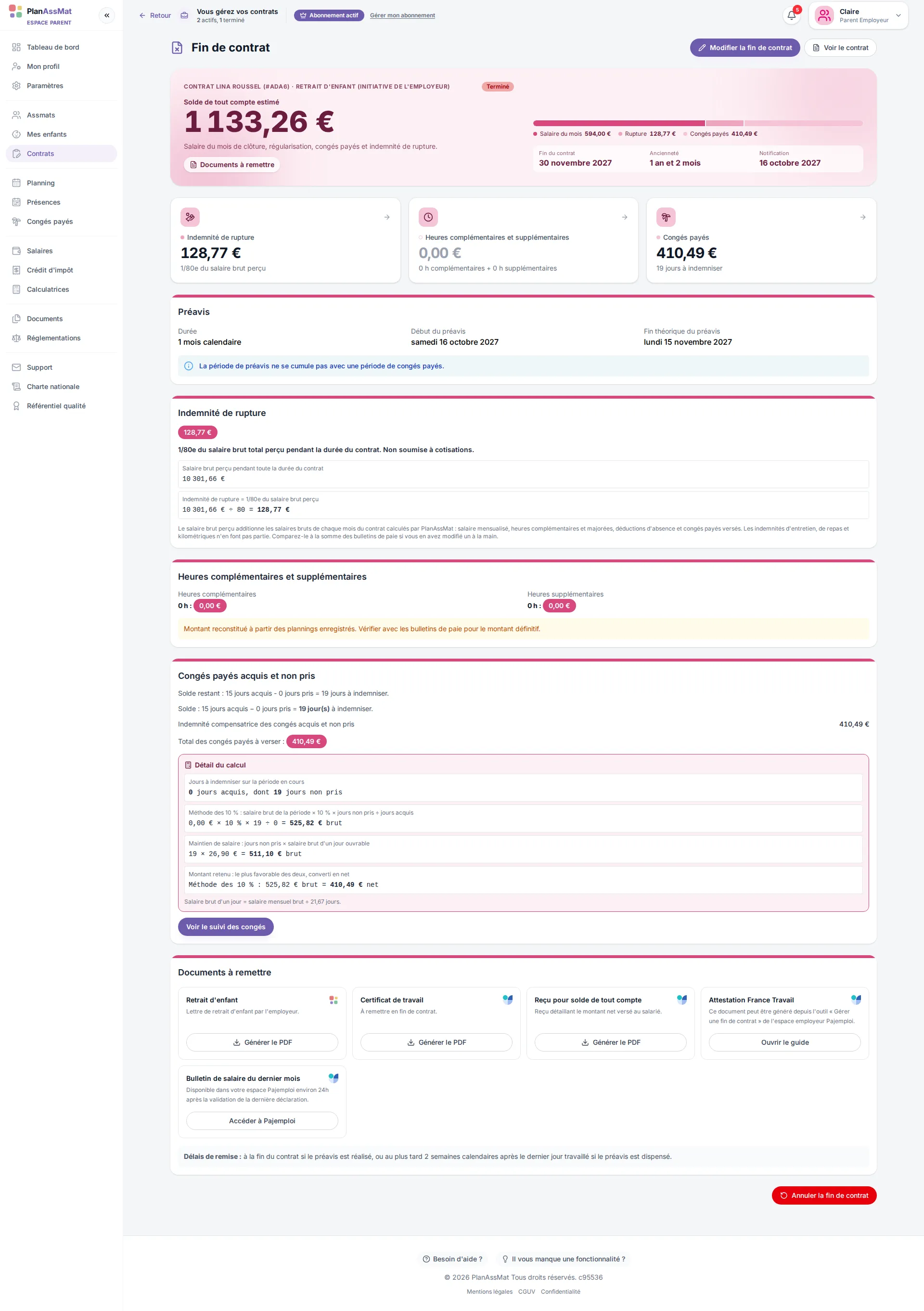Image resolution: width=924 pixels, height=1311 pixels.
Task: Click Modifier la fin de contrat
Action: pos(745,47)
